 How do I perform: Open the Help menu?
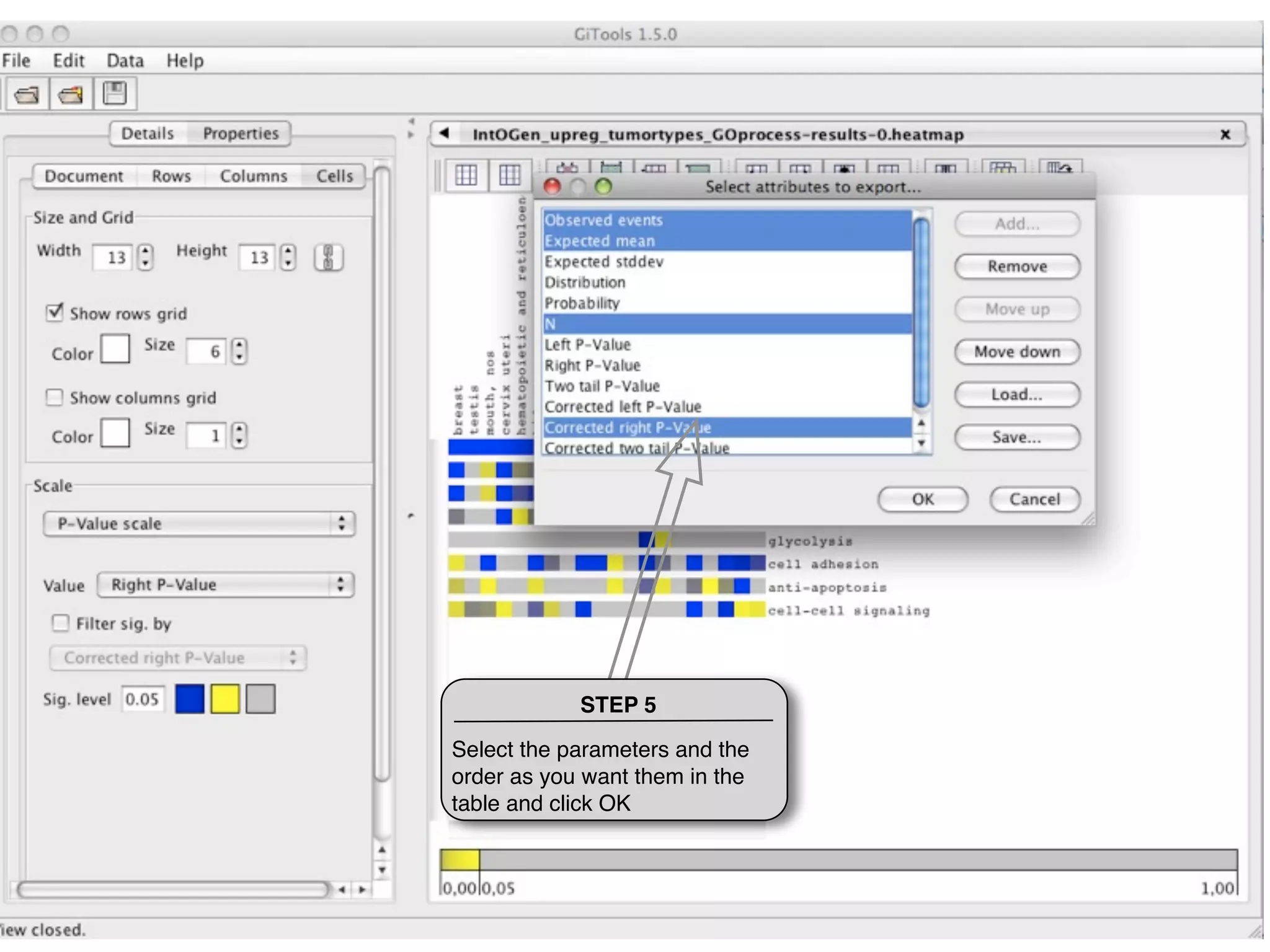click(x=185, y=61)
